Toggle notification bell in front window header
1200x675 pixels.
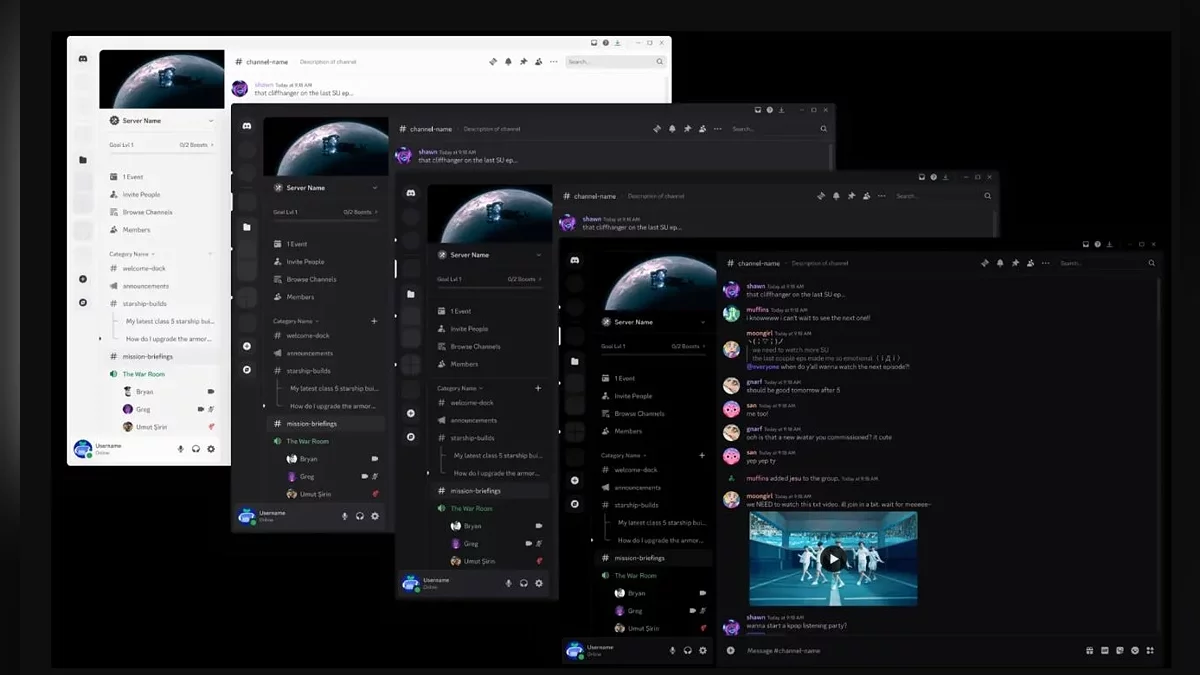point(1000,263)
